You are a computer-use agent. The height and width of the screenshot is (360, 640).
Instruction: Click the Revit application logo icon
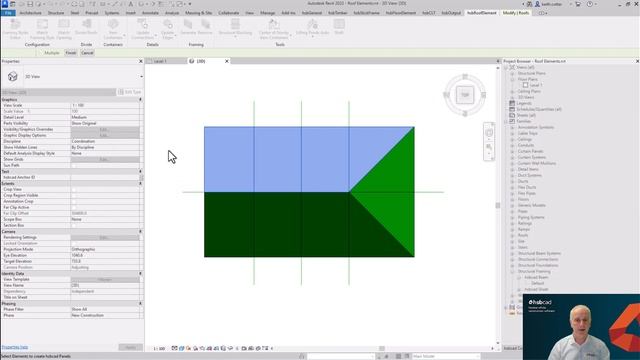[4, 4]
